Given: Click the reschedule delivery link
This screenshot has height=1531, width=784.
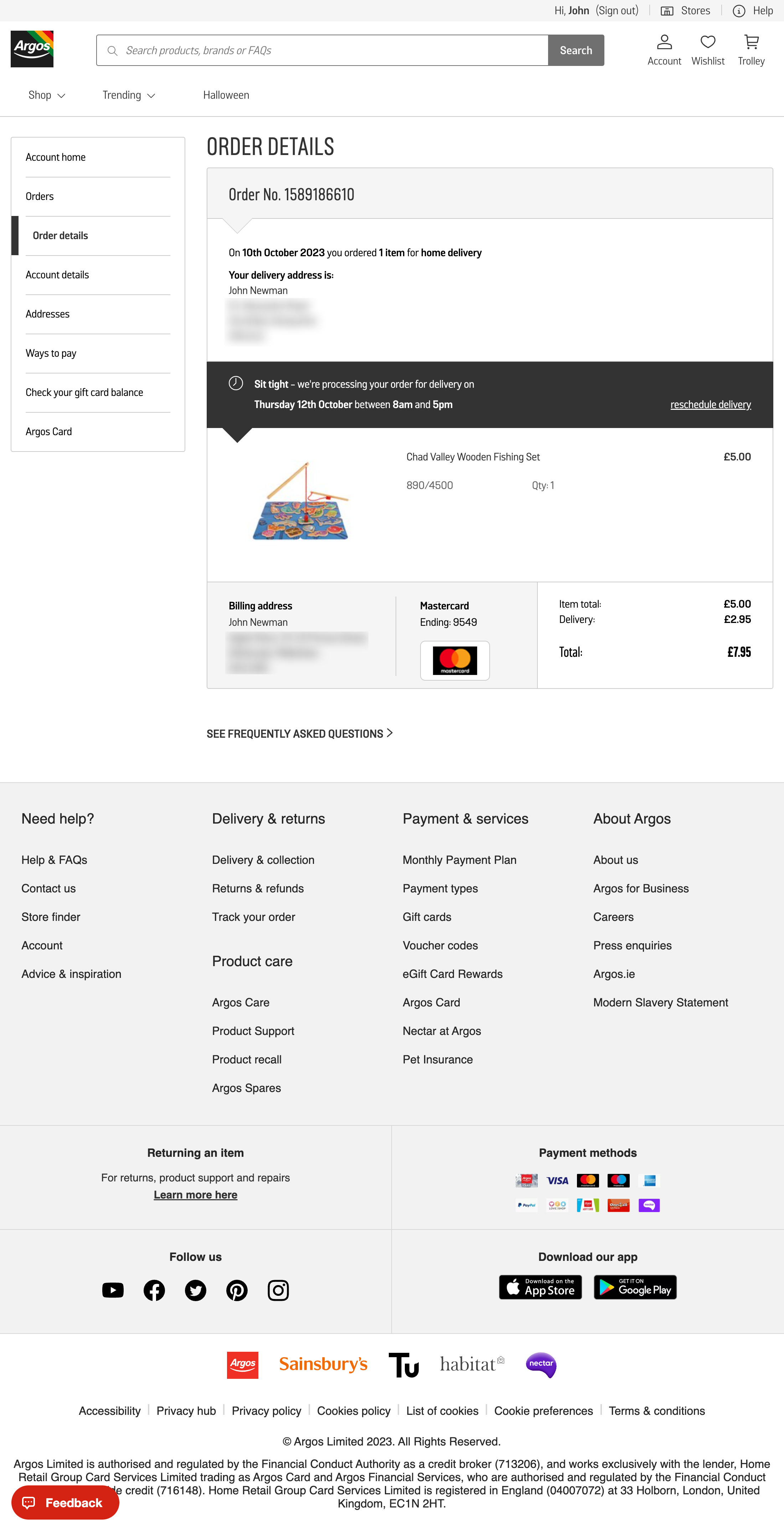Looking at the screenshot, I should click(x=710, y=404).
